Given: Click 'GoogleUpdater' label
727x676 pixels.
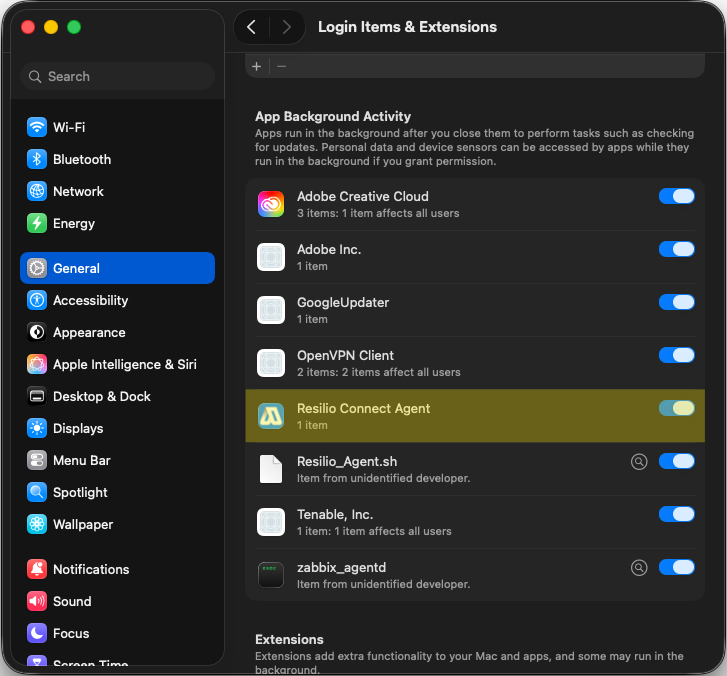Looking at the screenshot, I should (343, 302).
